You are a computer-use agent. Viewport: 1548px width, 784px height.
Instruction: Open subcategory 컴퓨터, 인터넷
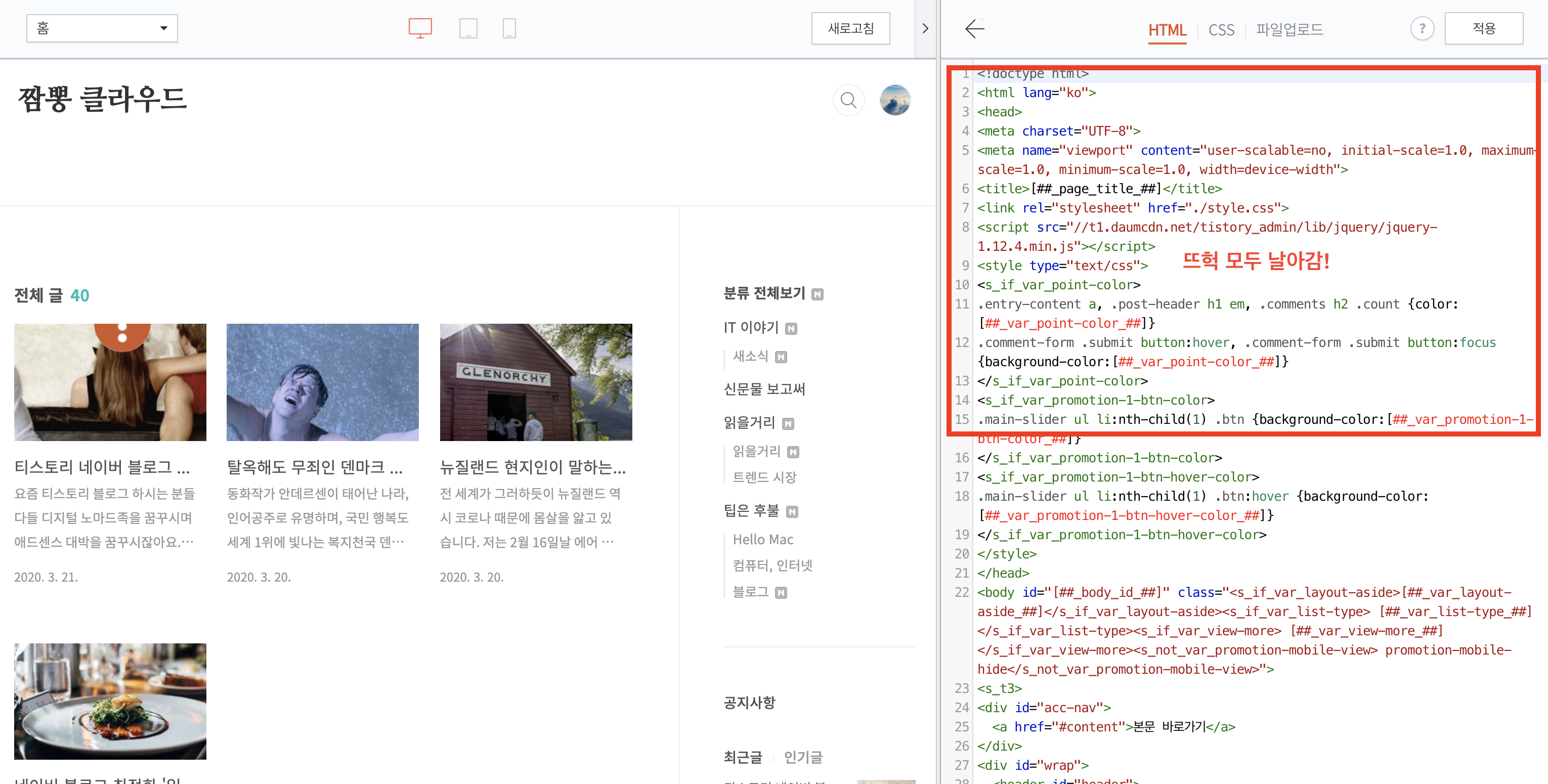(x=772, y=565)
